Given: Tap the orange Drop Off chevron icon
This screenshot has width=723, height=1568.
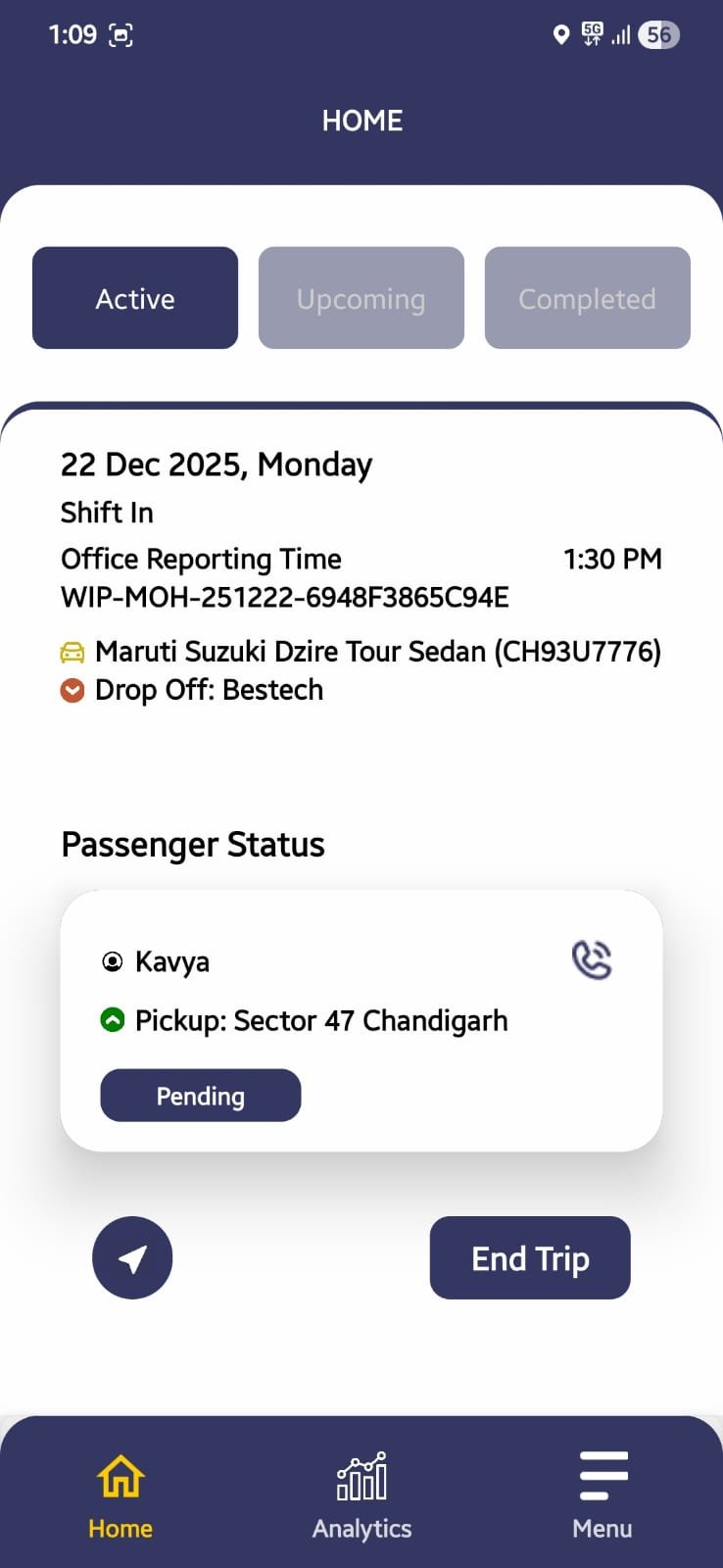Looking at the screenshot, I should (x=72, y=691).
